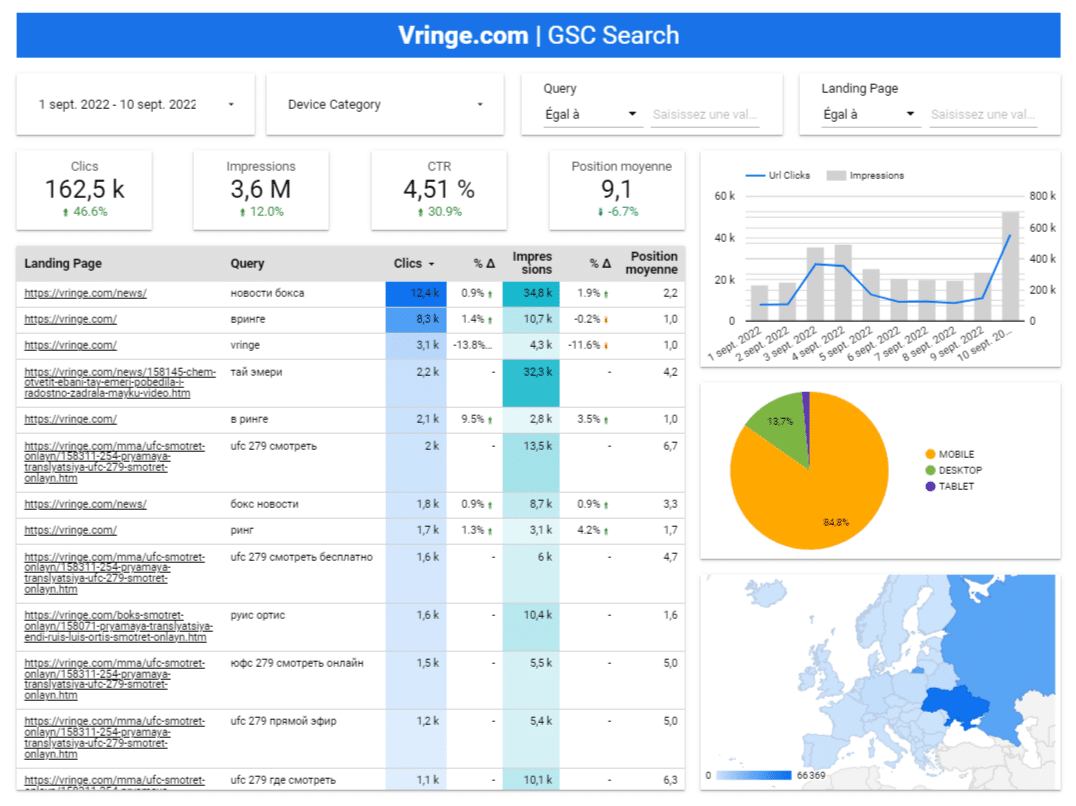This screenshot has height=806, width=1076.
Task: Open vringe.com link in vringe query row
Action: [x=71, y=345]
